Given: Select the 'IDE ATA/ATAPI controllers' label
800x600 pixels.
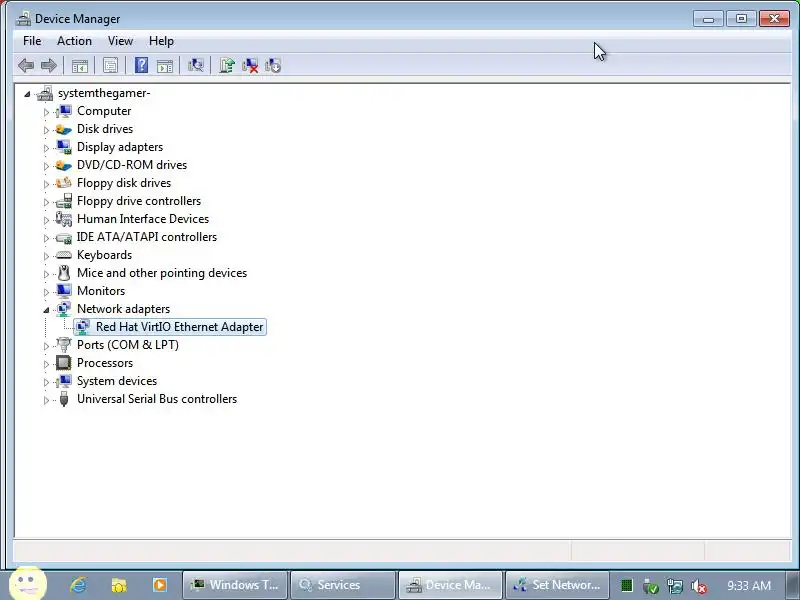Looking at the screenshot, I should pos(147,237).
